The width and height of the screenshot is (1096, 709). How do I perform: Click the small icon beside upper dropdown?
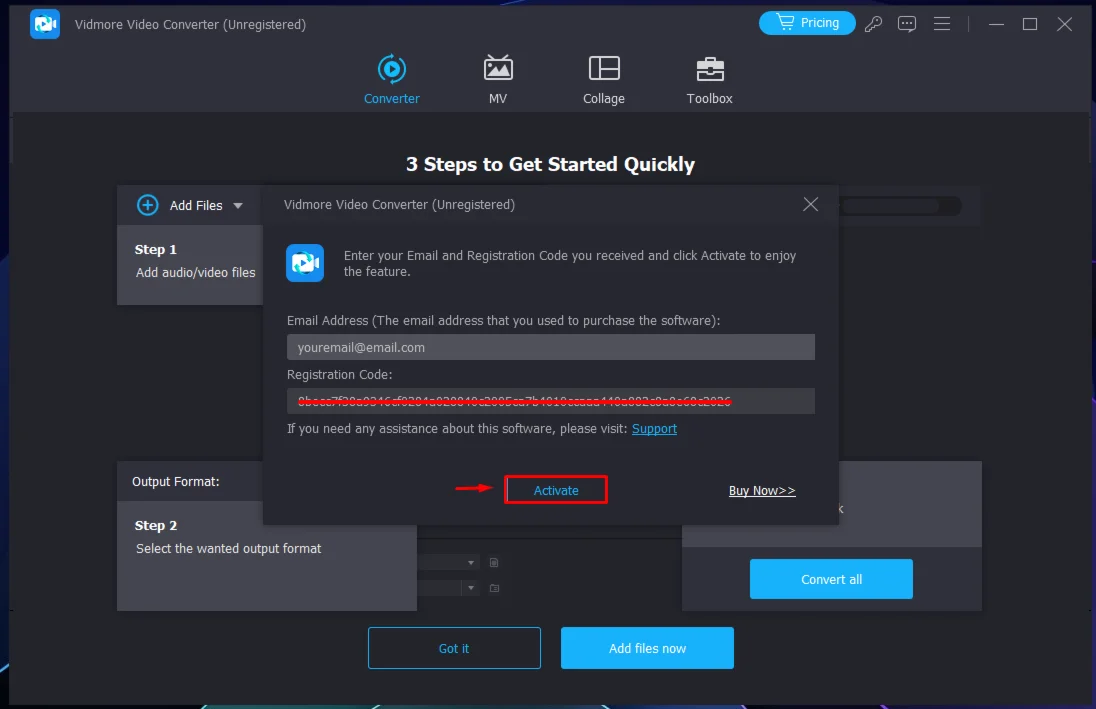(x=494, y=563)
